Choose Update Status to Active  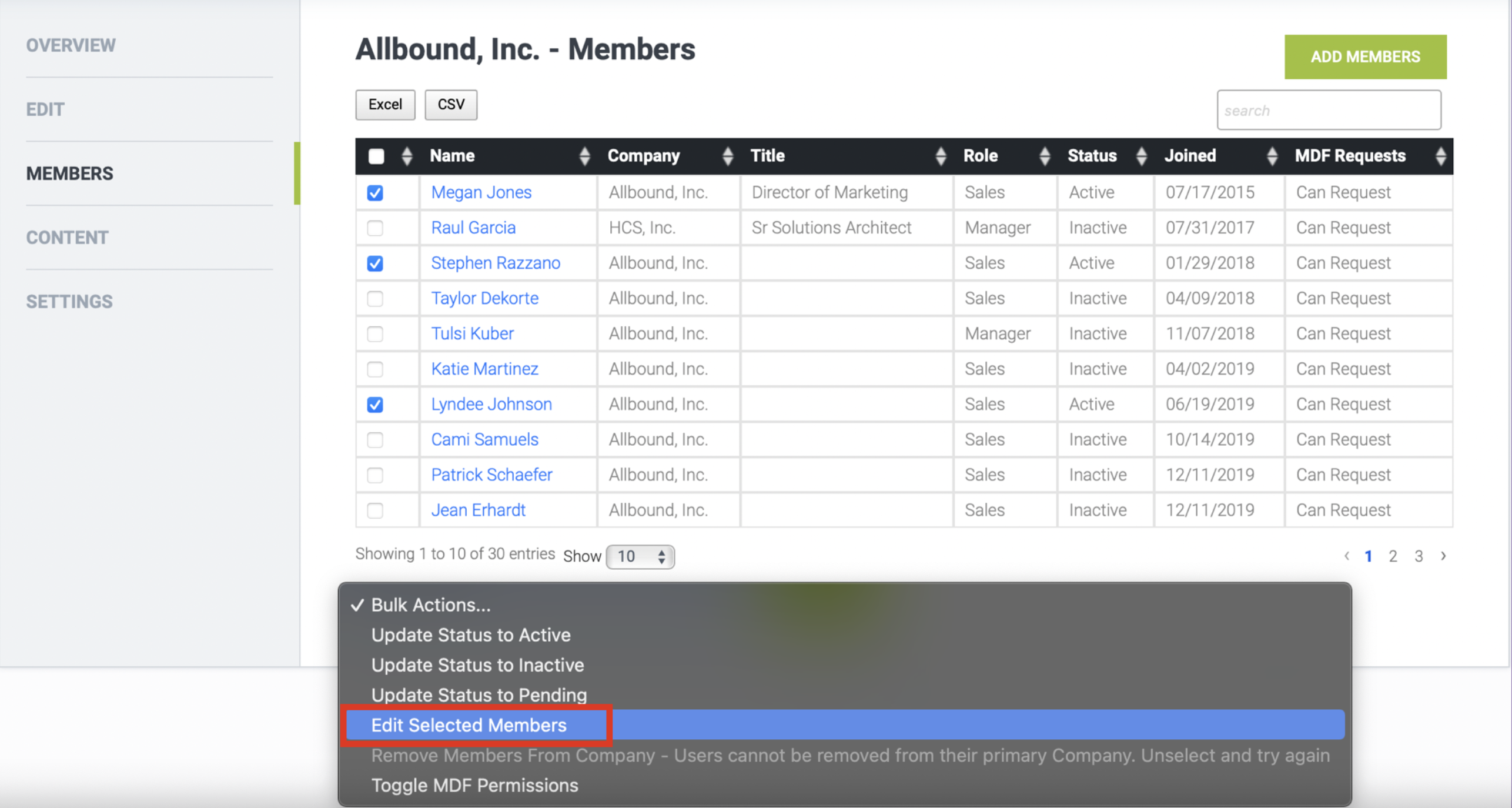tap(845, 635)
